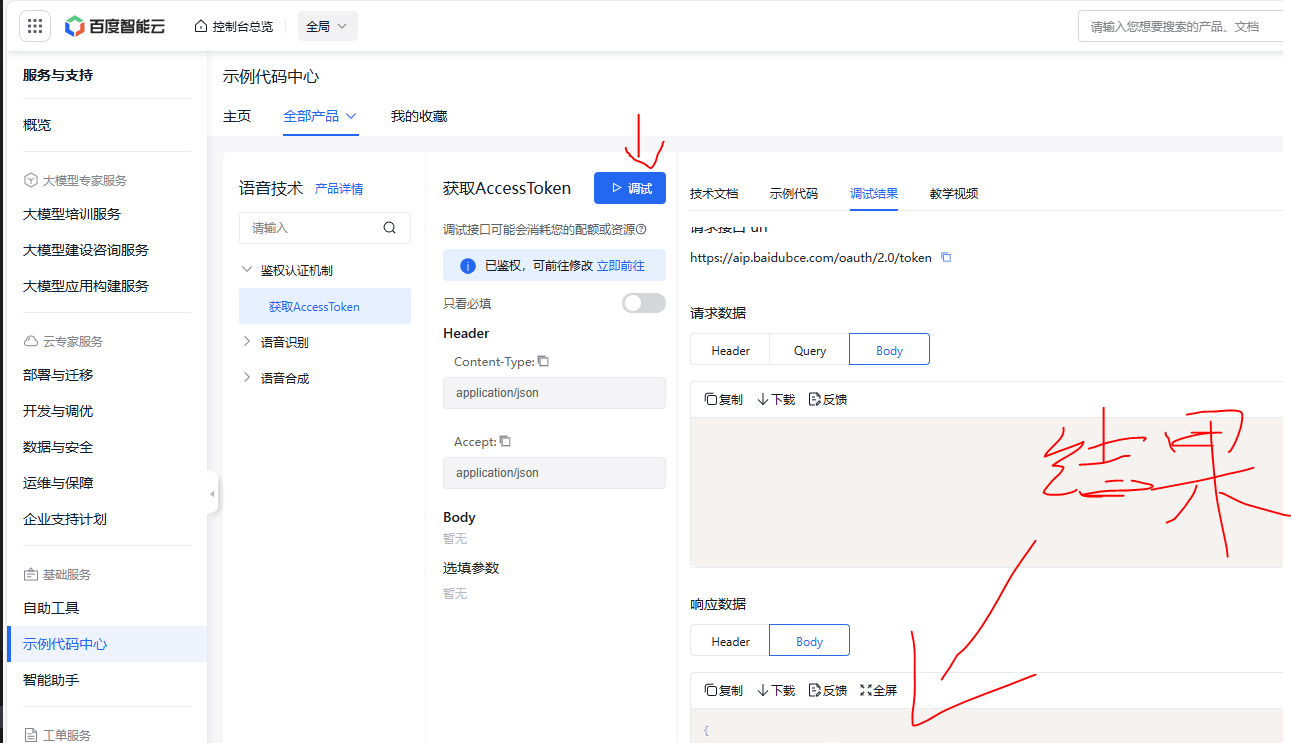Collapse the left sidebar with handle arrow
This screenshot has width=1291, height=743.
pyautogui.click(x=212, y=493)
